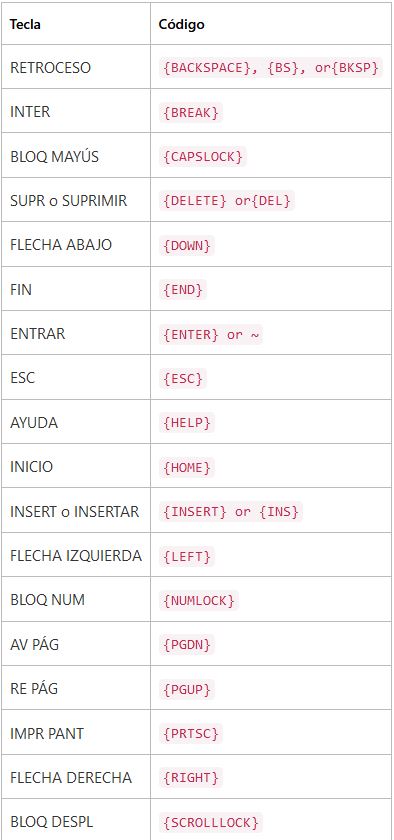The width and height of the screenshot is (394, 840).
Task: Select the IMPR PANT key label
Action: click(47, 733)
